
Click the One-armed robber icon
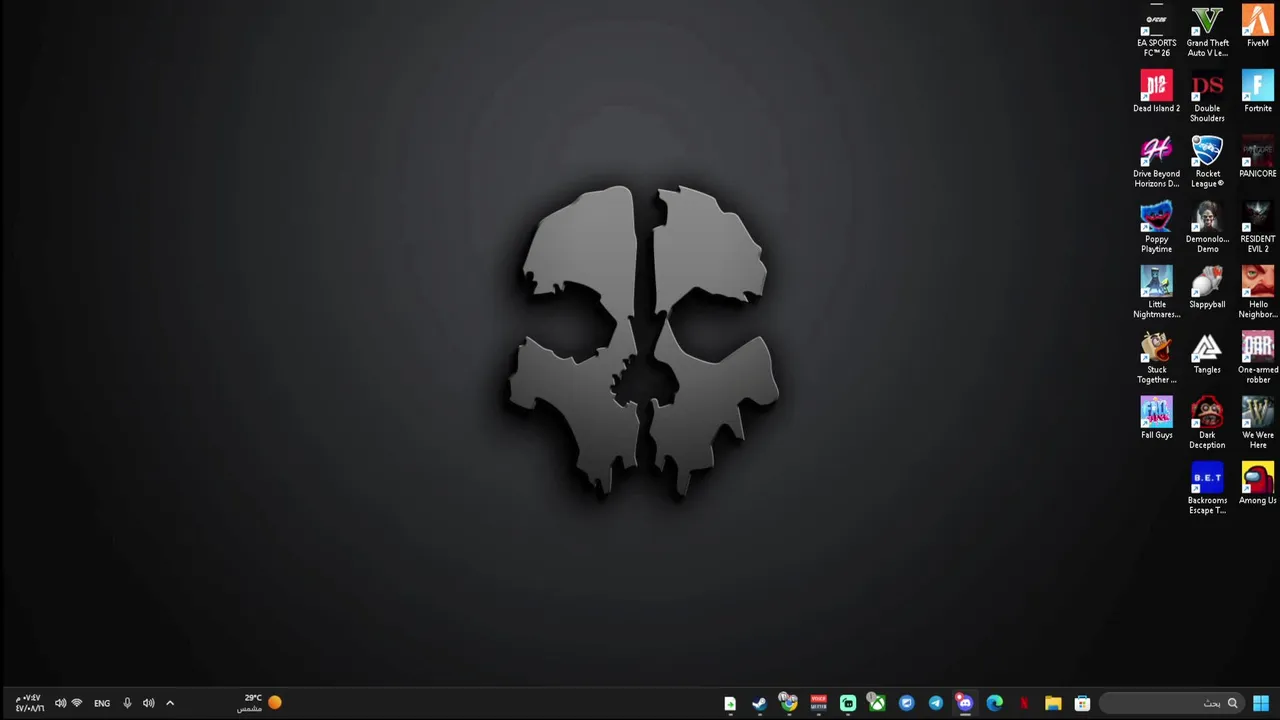[x=1258, y=358]
